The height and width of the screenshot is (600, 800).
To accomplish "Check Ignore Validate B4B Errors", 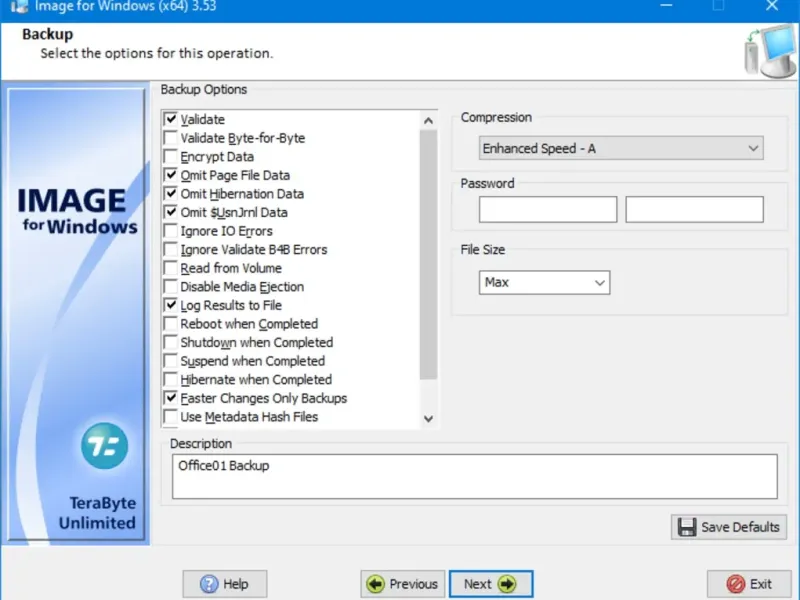I will click(171, 249).
